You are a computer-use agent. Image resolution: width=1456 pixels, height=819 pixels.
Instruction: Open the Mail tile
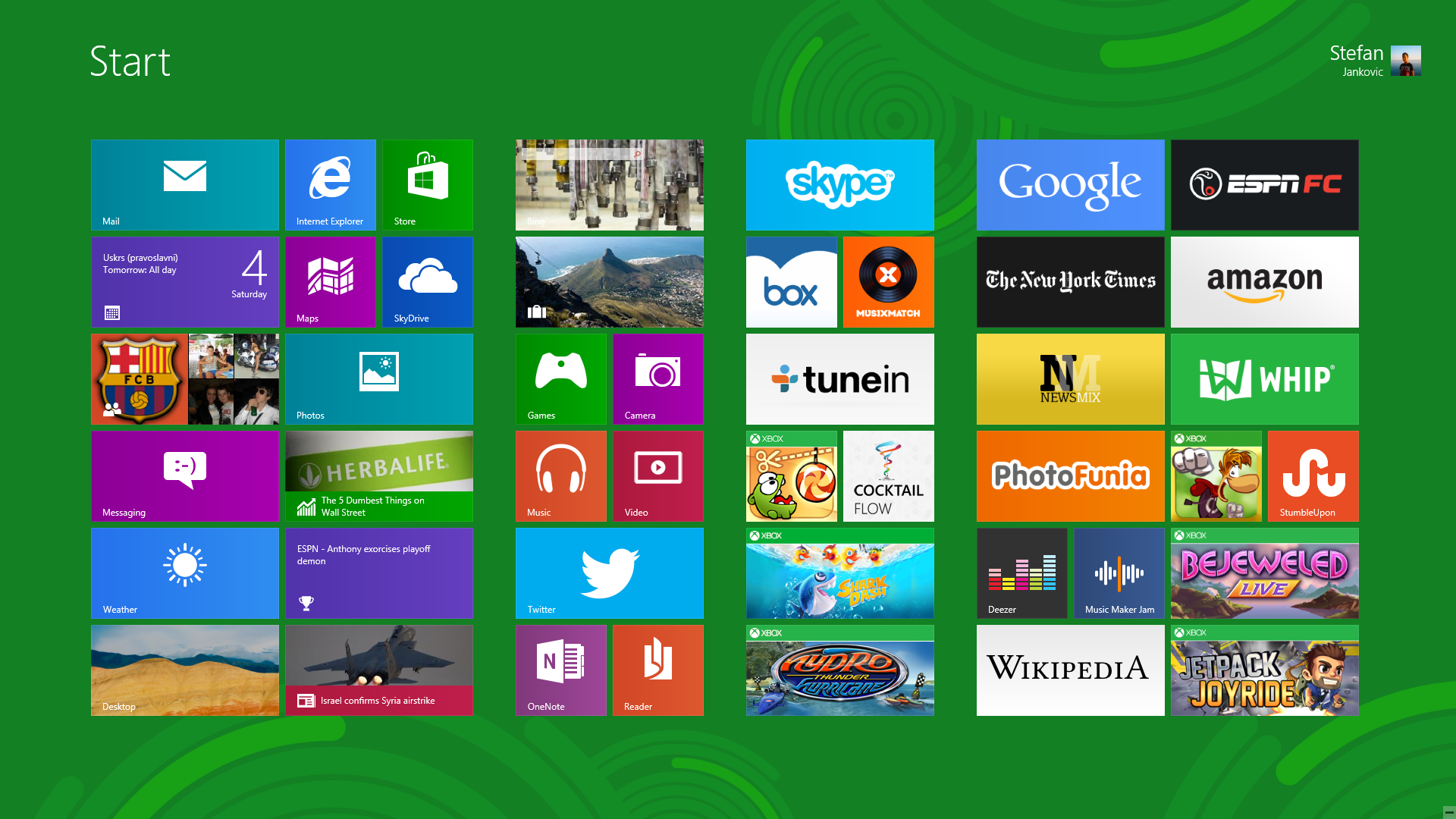[184, 184]
